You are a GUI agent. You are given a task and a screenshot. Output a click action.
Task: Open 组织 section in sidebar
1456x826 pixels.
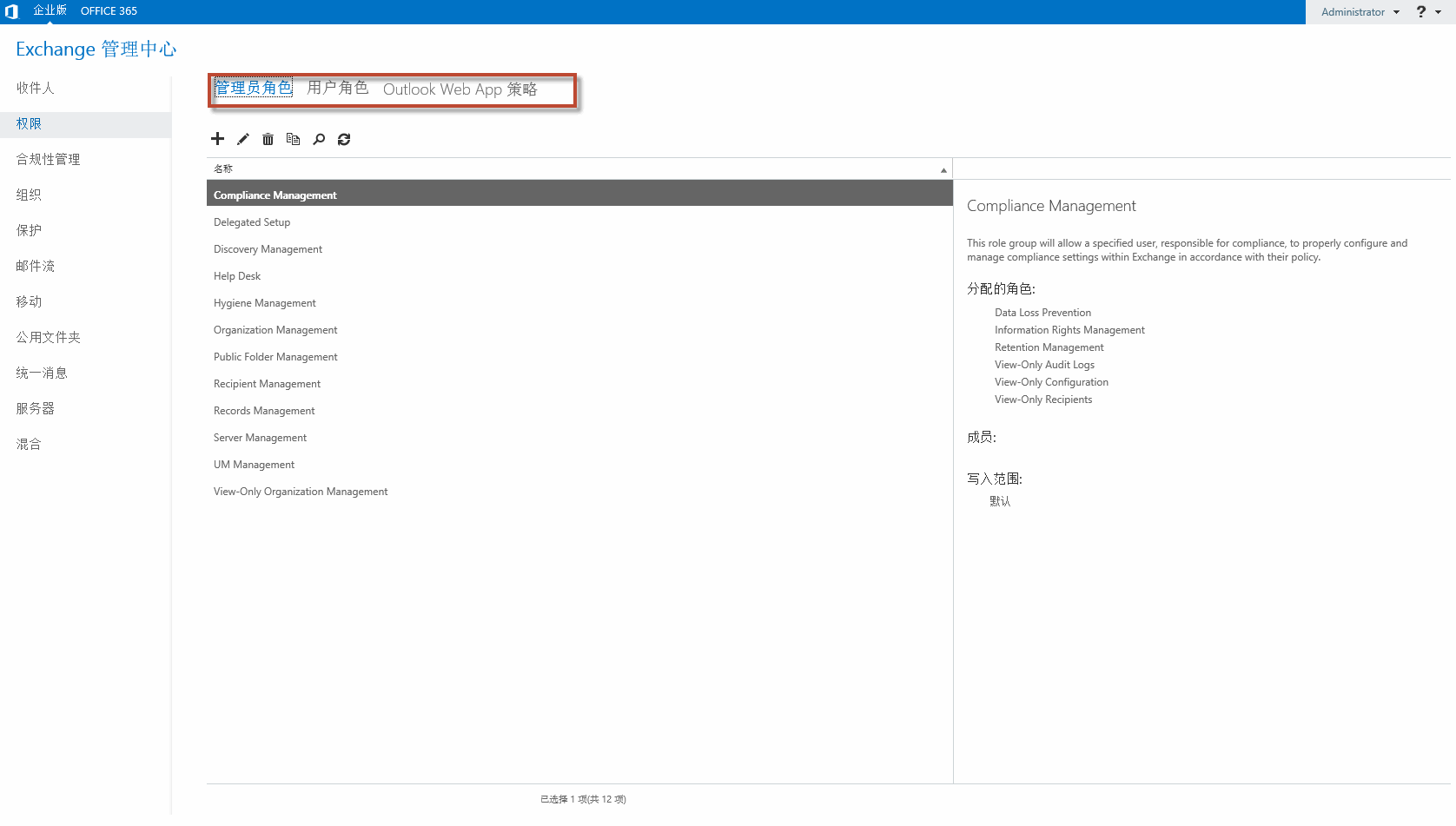tap(29, 195)
